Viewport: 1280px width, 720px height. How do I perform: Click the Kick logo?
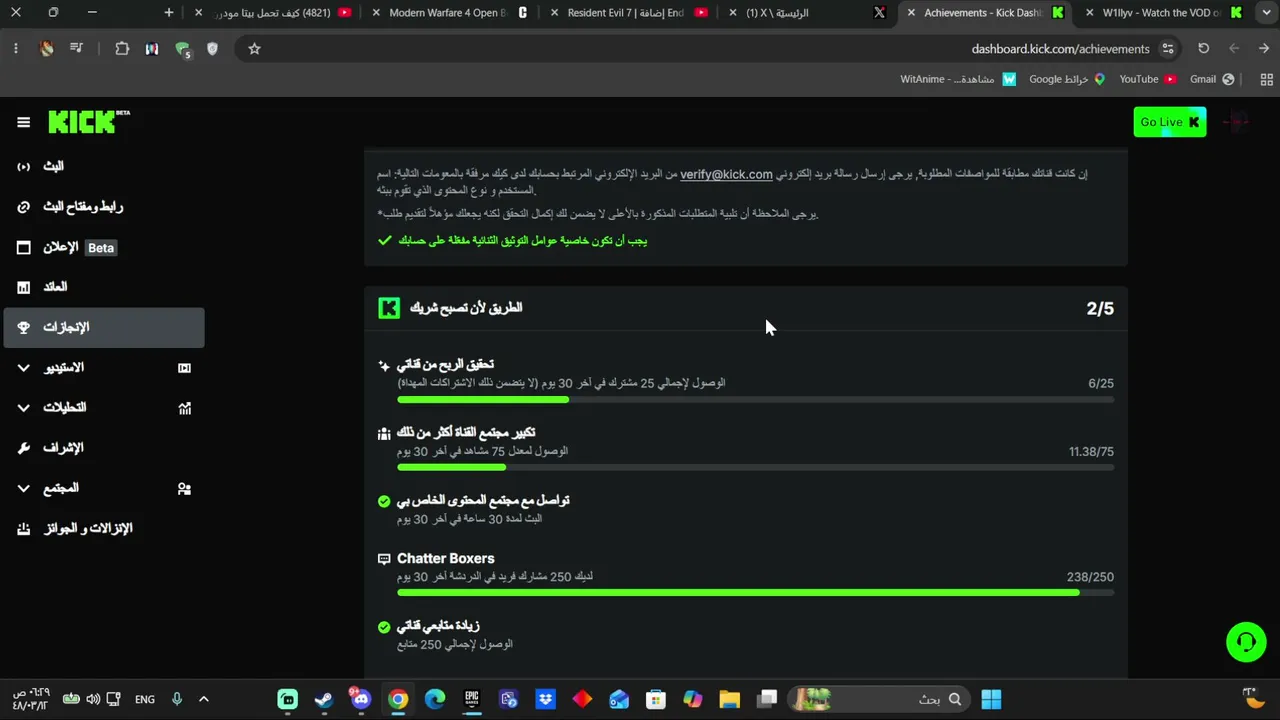tap(89, 122)
